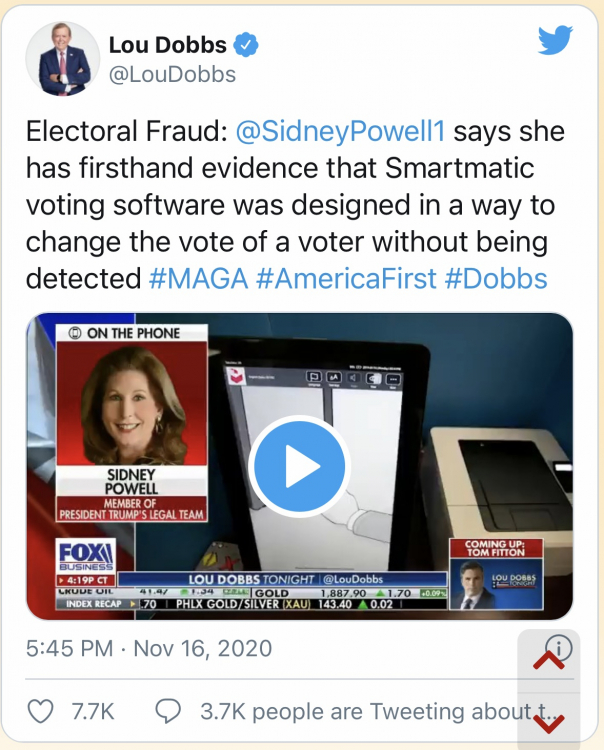604x750 pixels.
Task: Open Lou Dobbs profile avatar photo
Action: tap(64, 58)
